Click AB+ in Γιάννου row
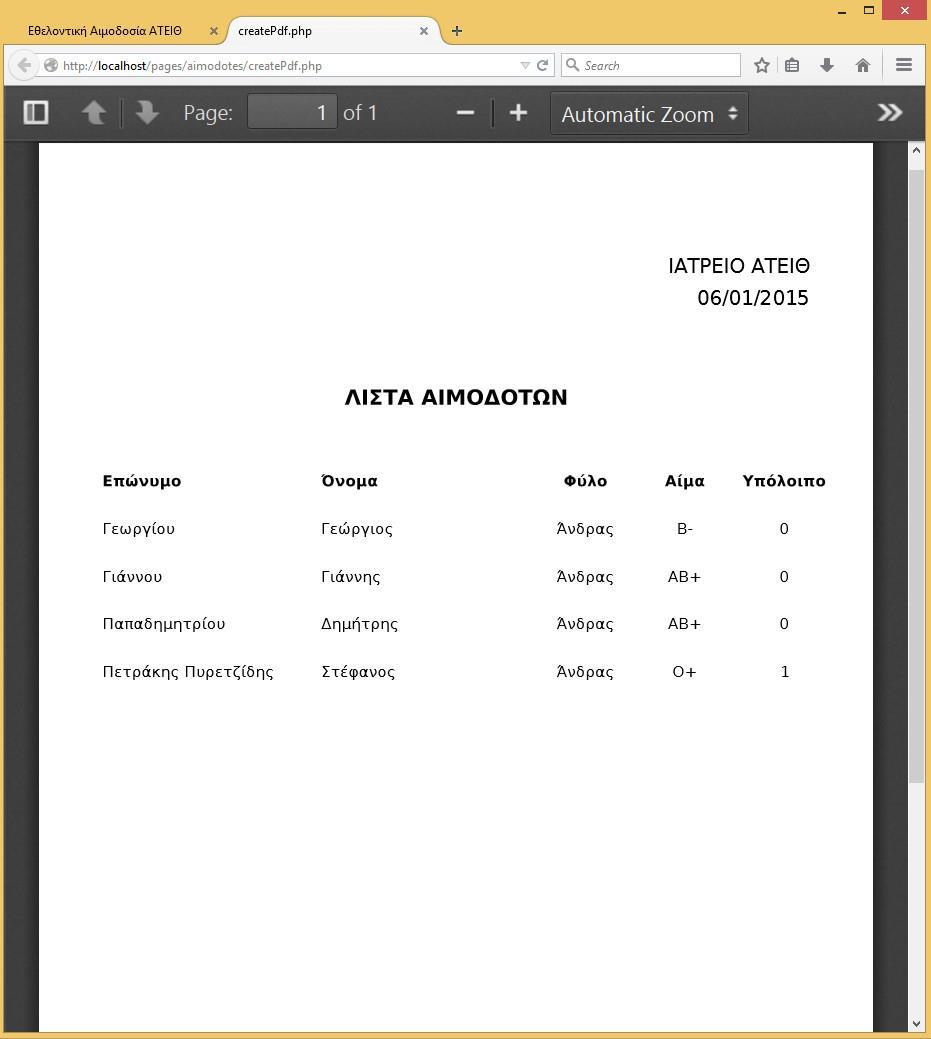 pyautogui.click(x=685, y=576)
